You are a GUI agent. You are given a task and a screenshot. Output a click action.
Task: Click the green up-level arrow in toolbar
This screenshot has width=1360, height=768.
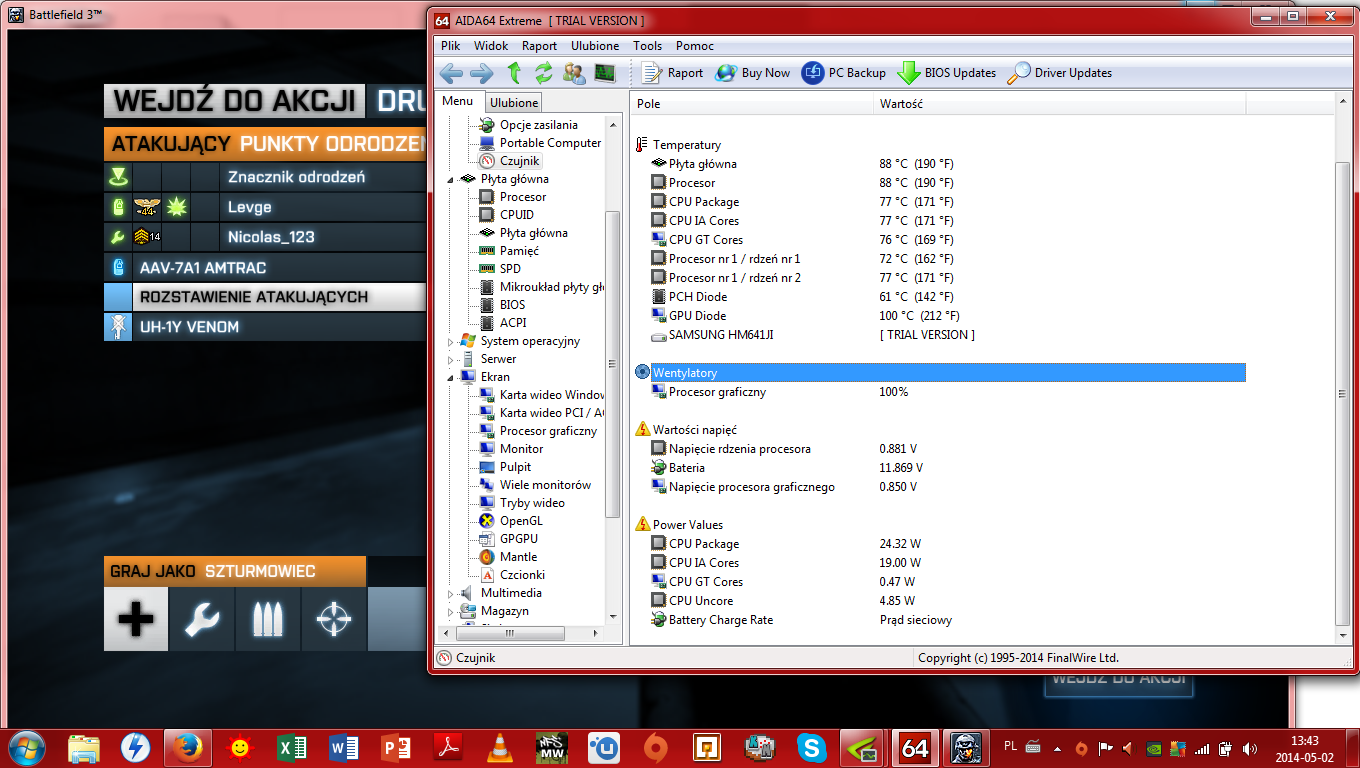pyautogui.click(x=514, y=73)
